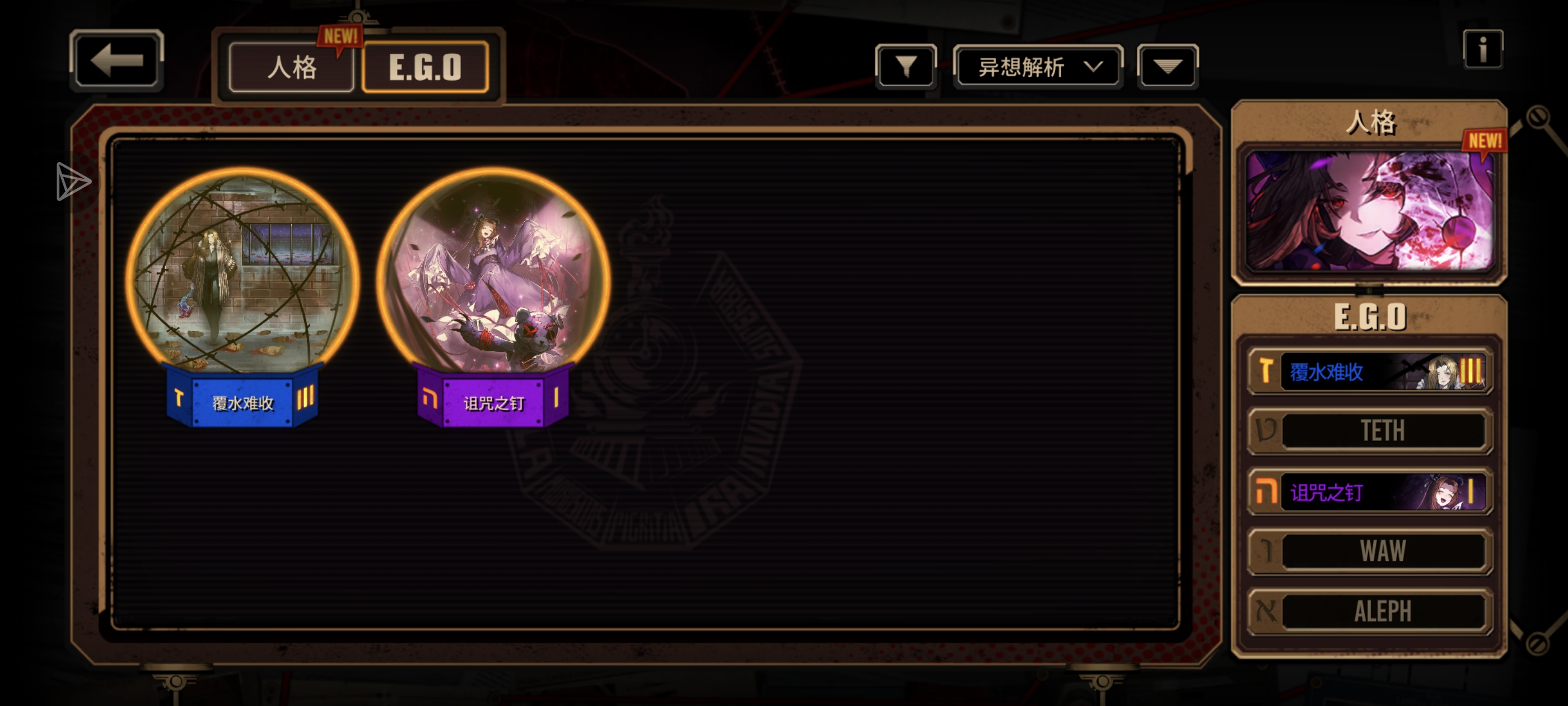Select the empty TETH slot
The height and width of the screenshot is (706, 1568).
pyautogui.click(x=1370, y=431)
